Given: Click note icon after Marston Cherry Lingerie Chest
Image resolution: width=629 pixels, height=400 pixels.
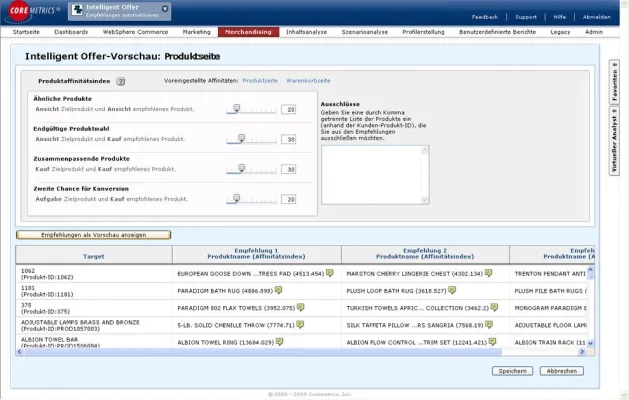Looking at the screenshot, I should click(489, 273).
